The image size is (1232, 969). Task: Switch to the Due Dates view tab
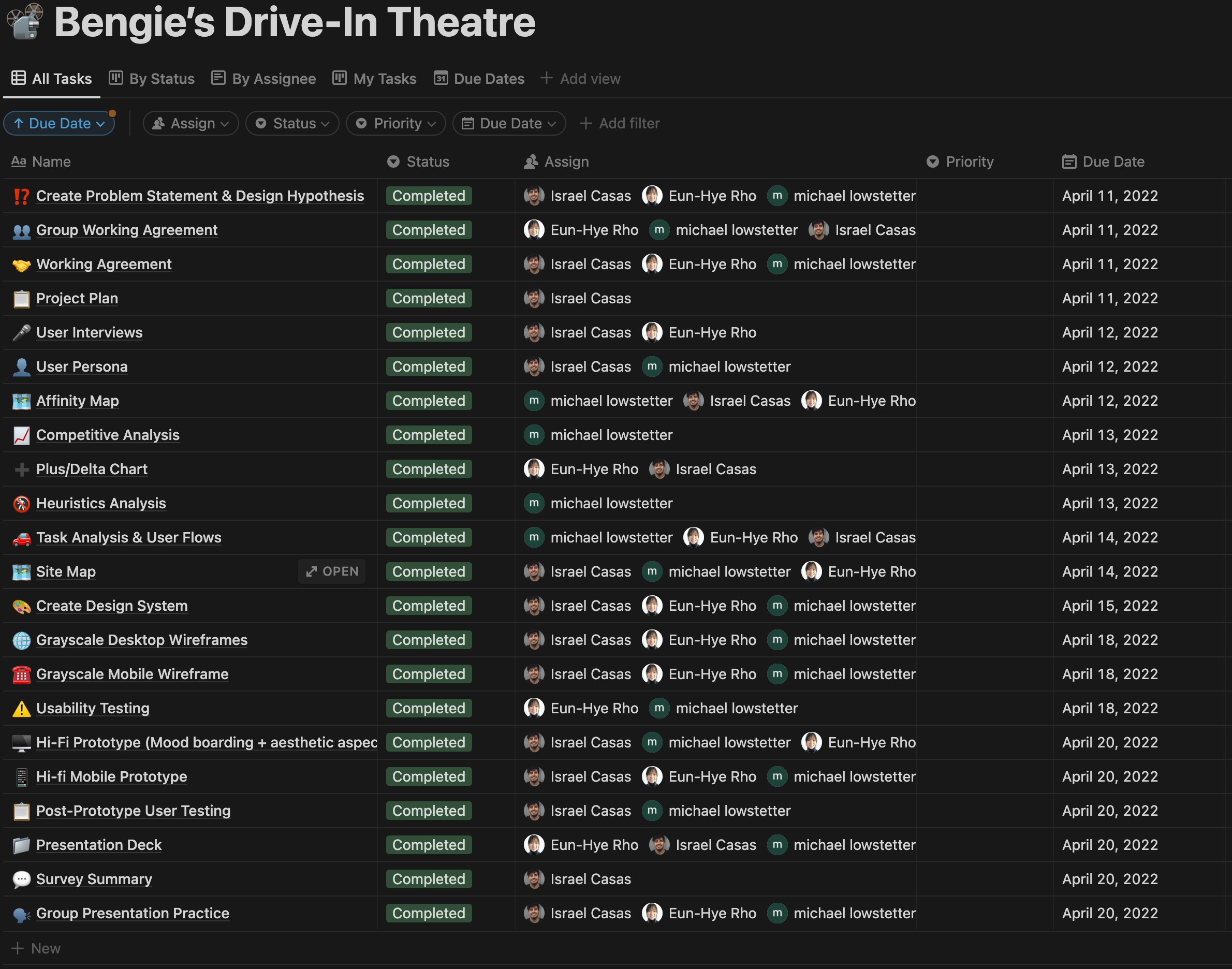pyautogui.click(x=479, y=78)
